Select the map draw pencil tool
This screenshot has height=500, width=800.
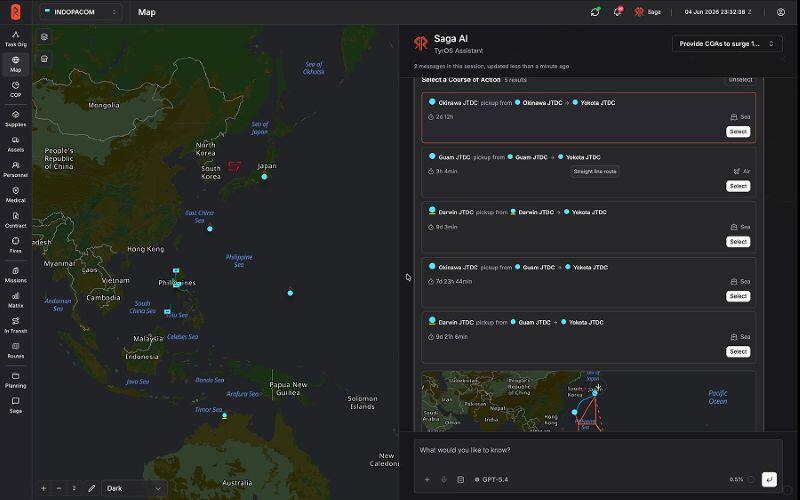pos(91,488)
